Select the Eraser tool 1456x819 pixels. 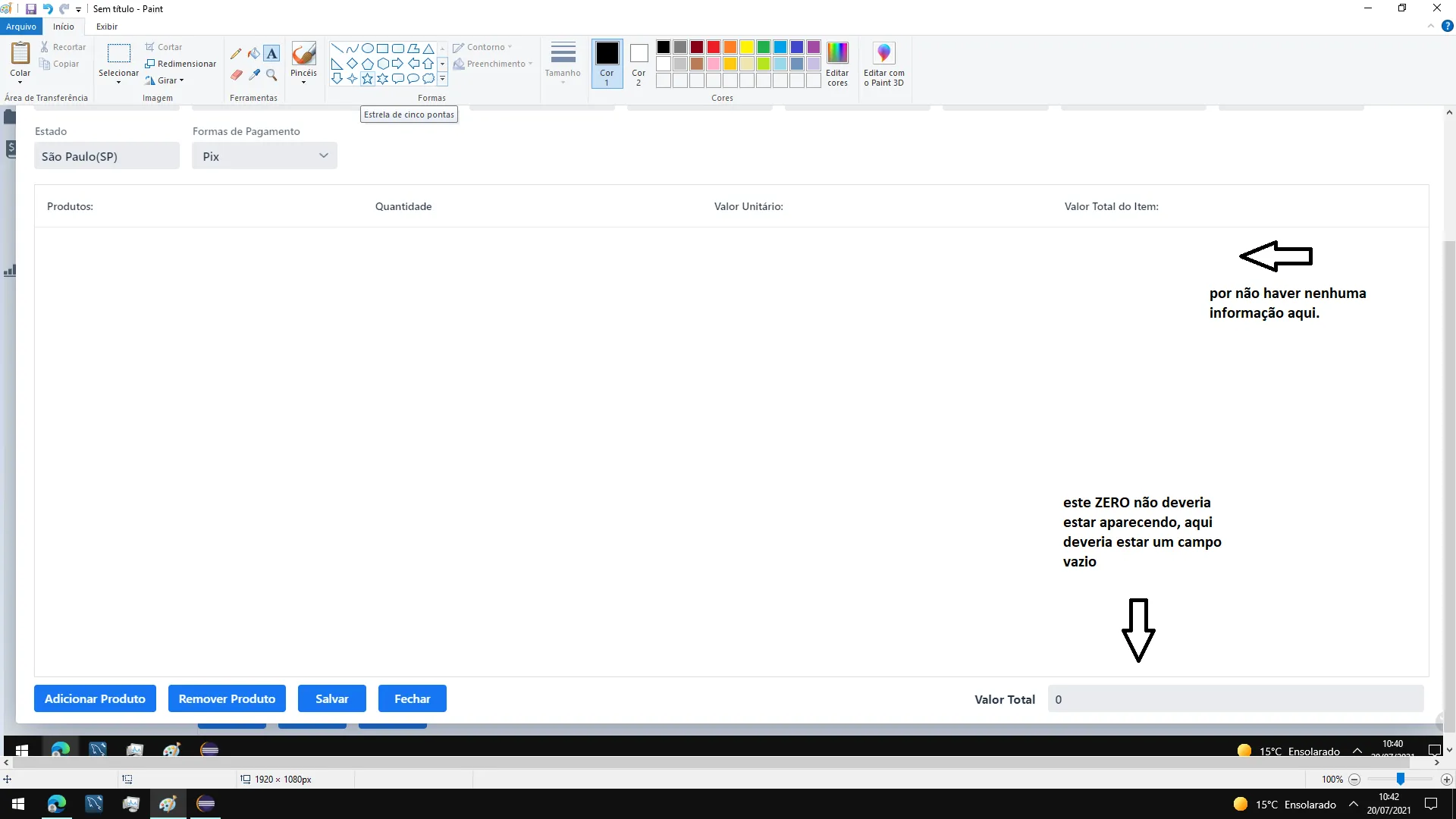click(x=236, y=74)
